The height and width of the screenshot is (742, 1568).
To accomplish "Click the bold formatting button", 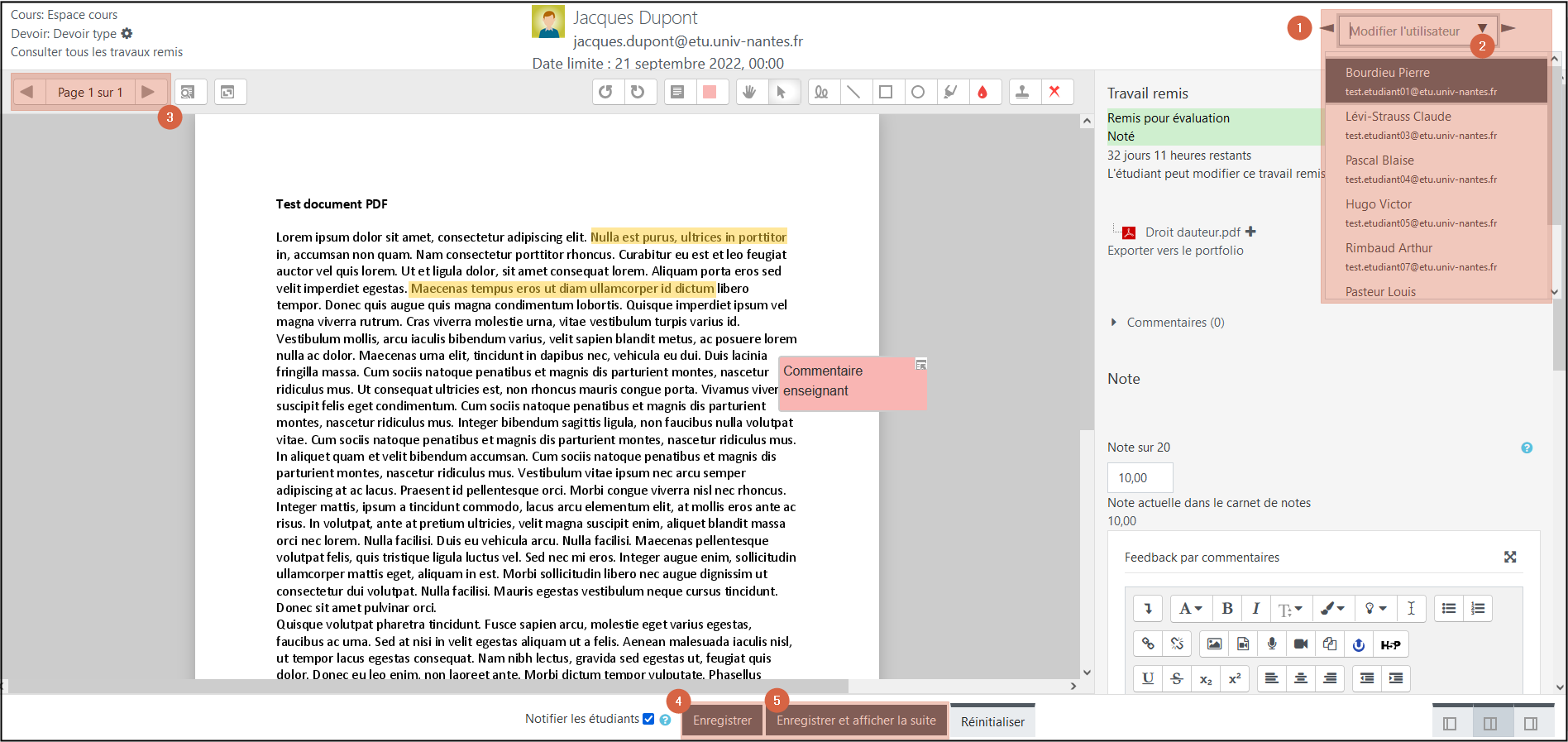I will pos(1227,609).
